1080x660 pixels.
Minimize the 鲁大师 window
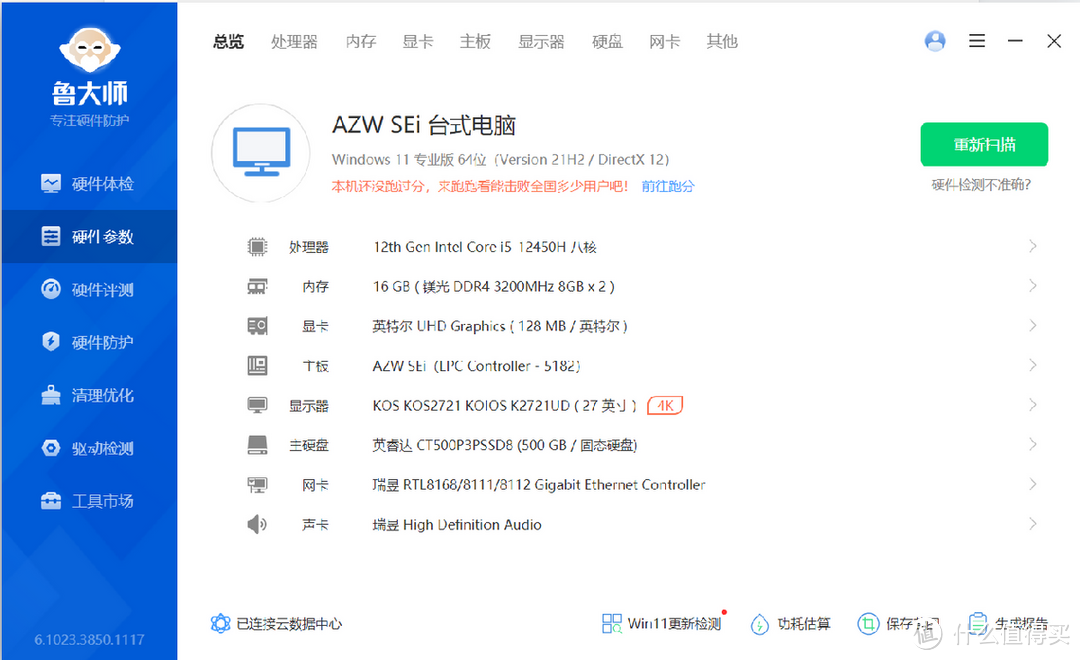[1015, 41]
